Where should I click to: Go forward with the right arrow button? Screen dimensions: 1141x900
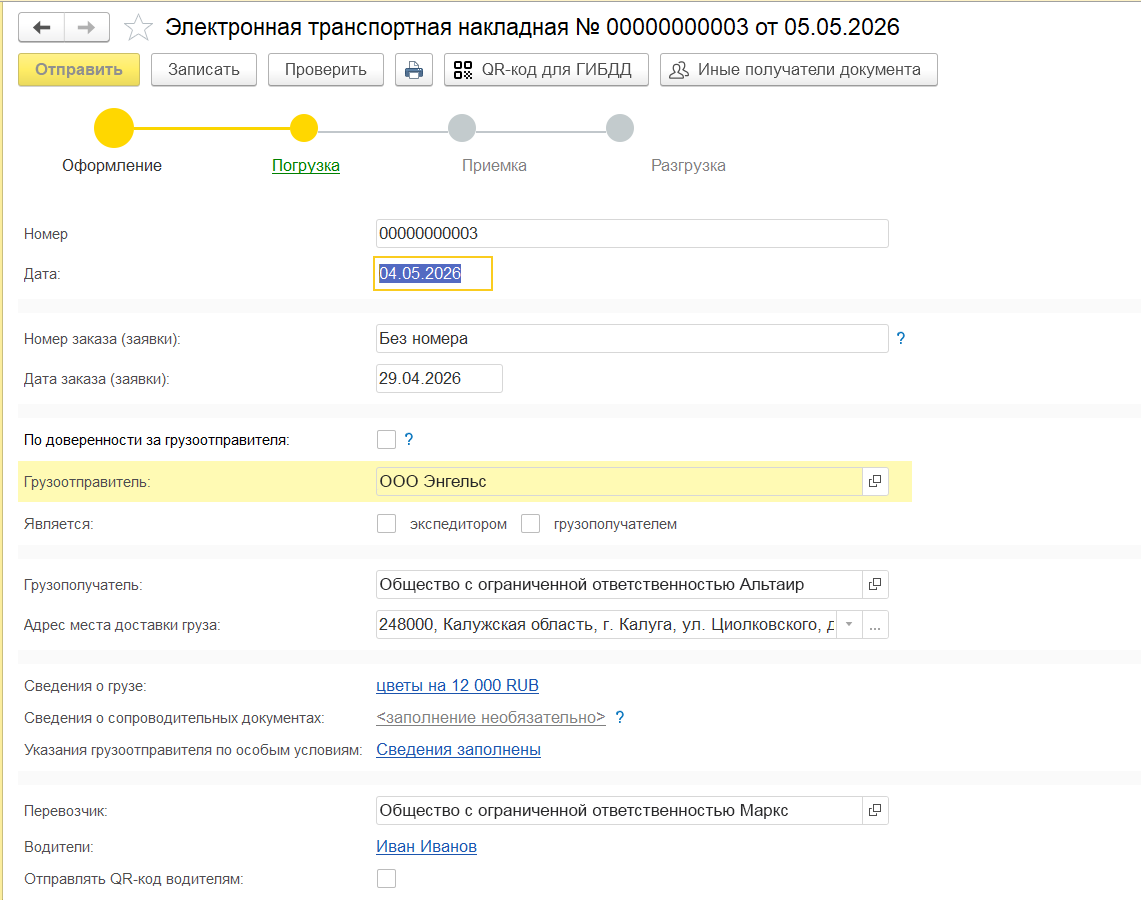(87, 28)
